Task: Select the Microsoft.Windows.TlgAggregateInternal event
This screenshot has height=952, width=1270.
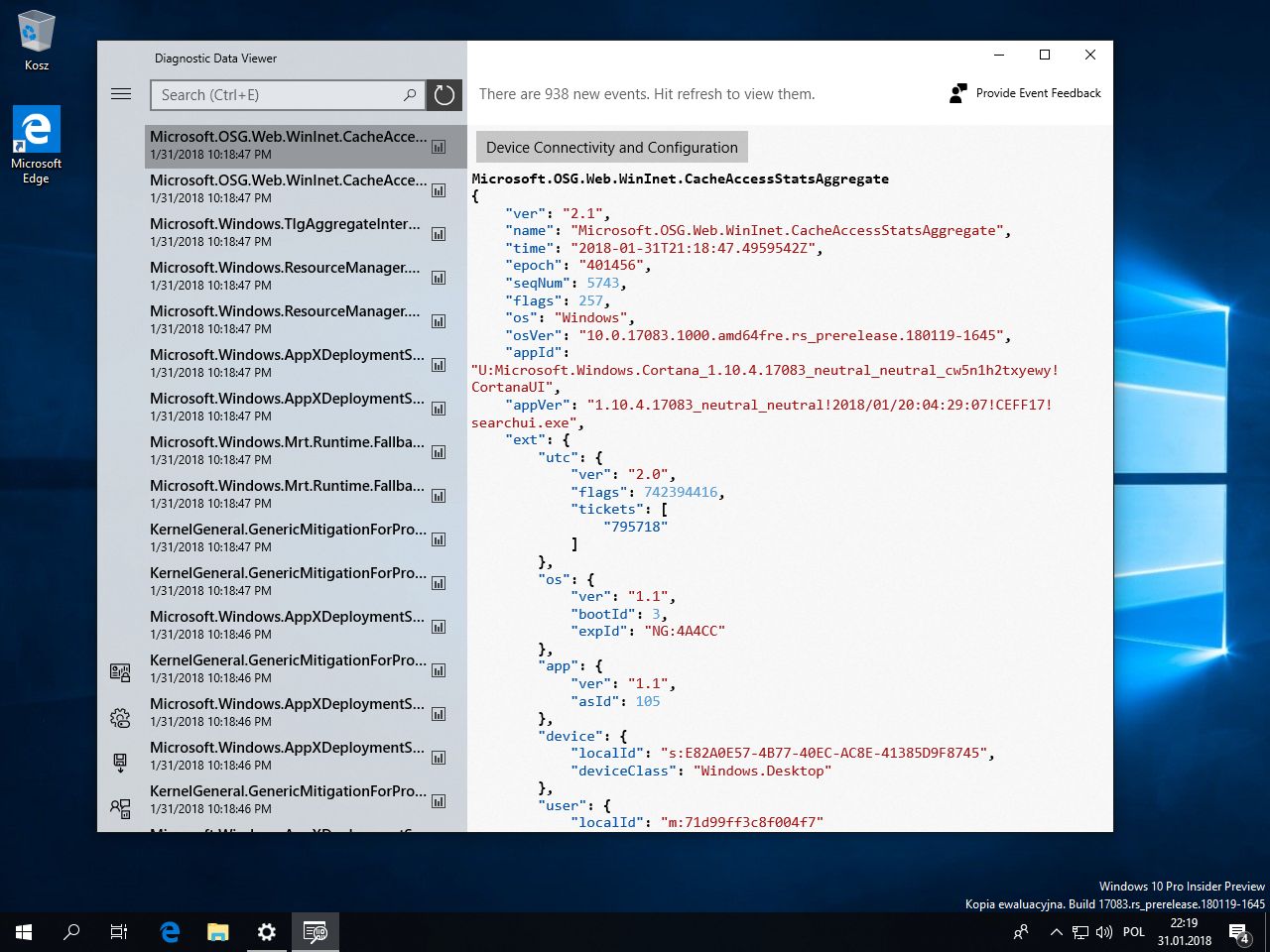Action: (x=285, y=232)
